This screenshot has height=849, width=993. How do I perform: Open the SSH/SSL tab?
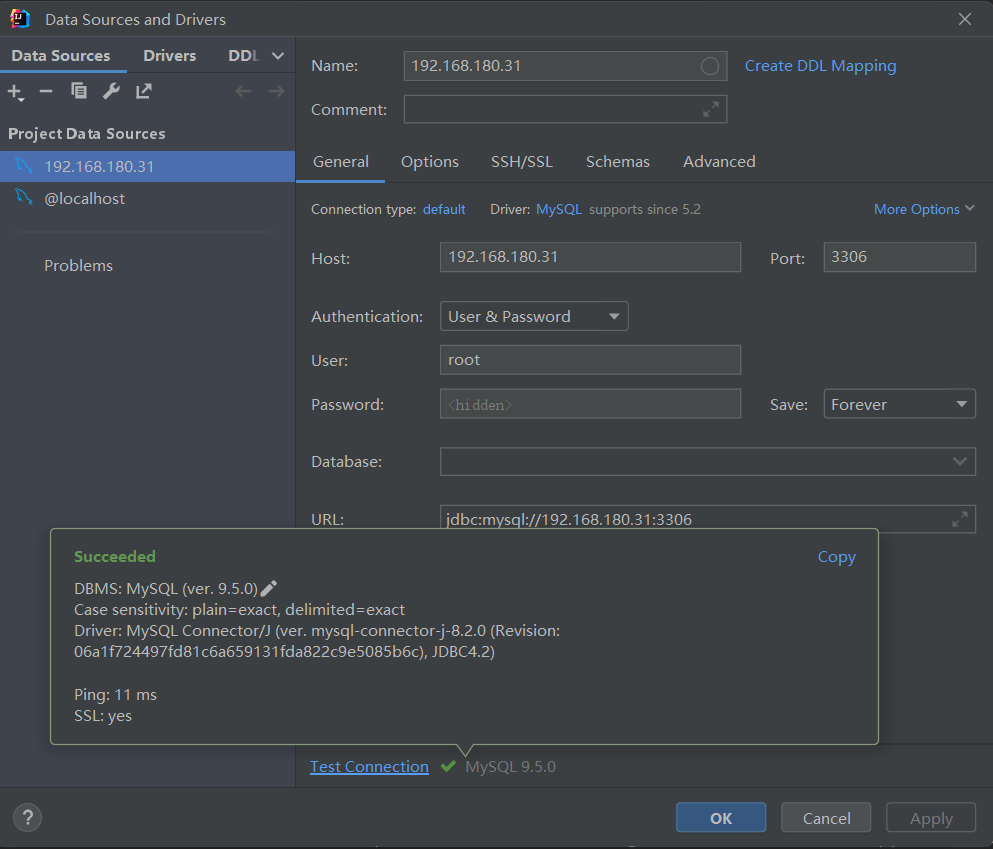[522, 161]
